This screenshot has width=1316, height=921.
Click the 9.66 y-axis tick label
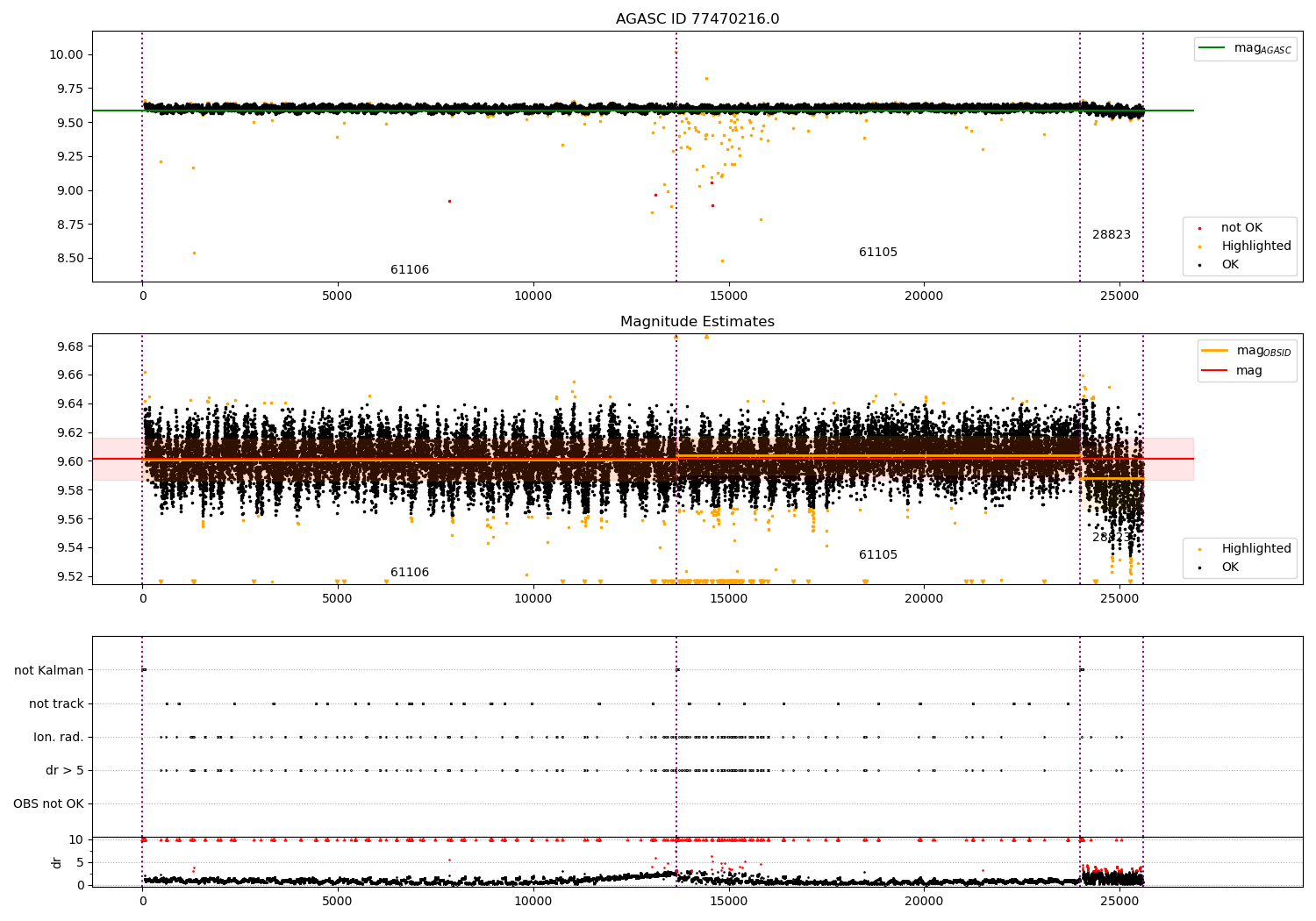pyautogui.click(x=69, y=375)
